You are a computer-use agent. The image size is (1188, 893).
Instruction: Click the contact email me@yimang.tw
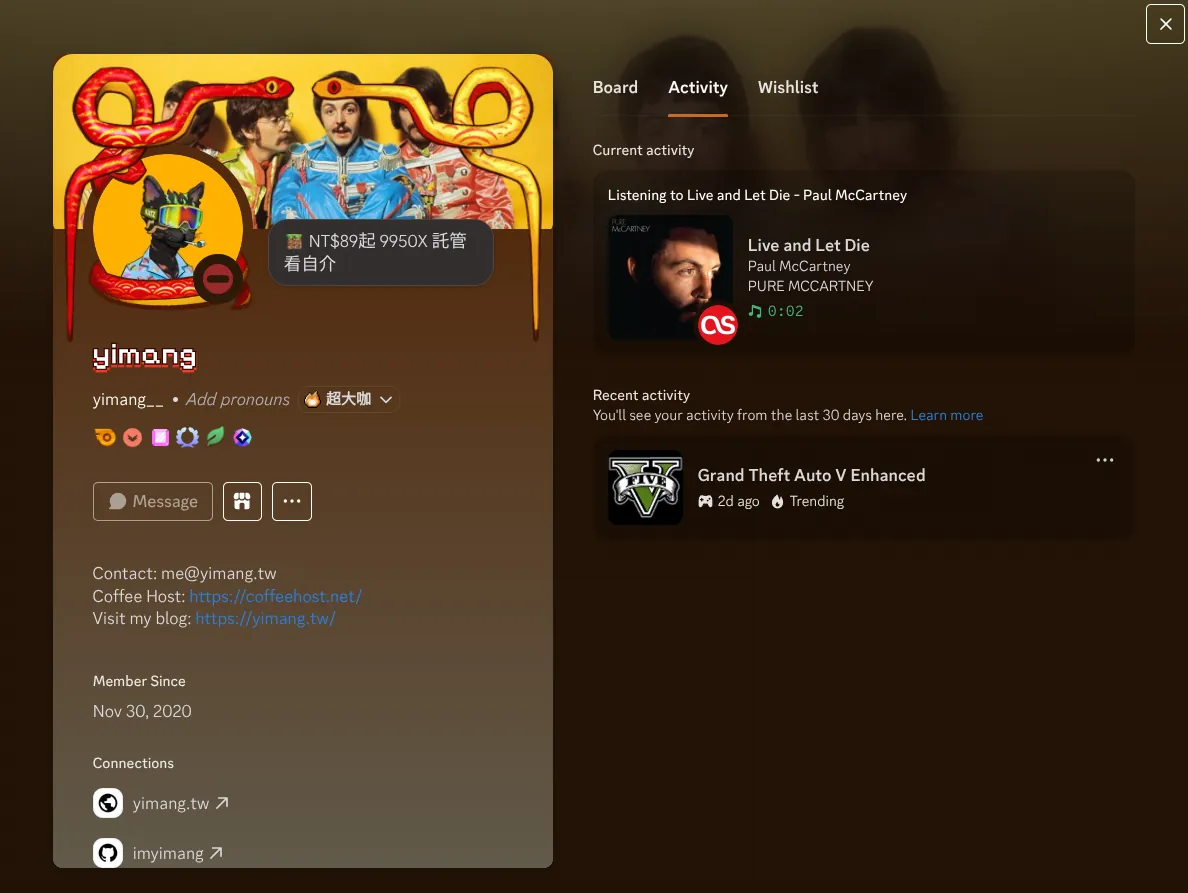218,573
